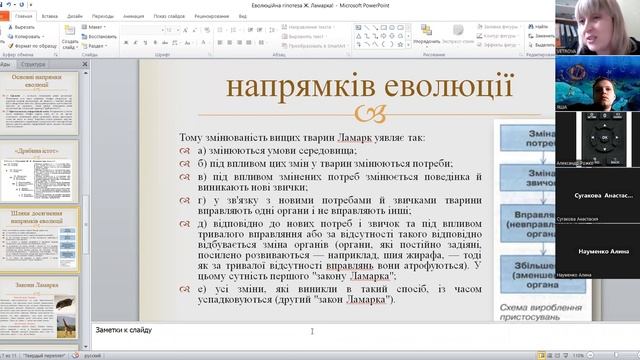Image resolution: width=640 pixels, height=360 pixels.
Task: Open the Выделить select menu
Action: [541, 45]
